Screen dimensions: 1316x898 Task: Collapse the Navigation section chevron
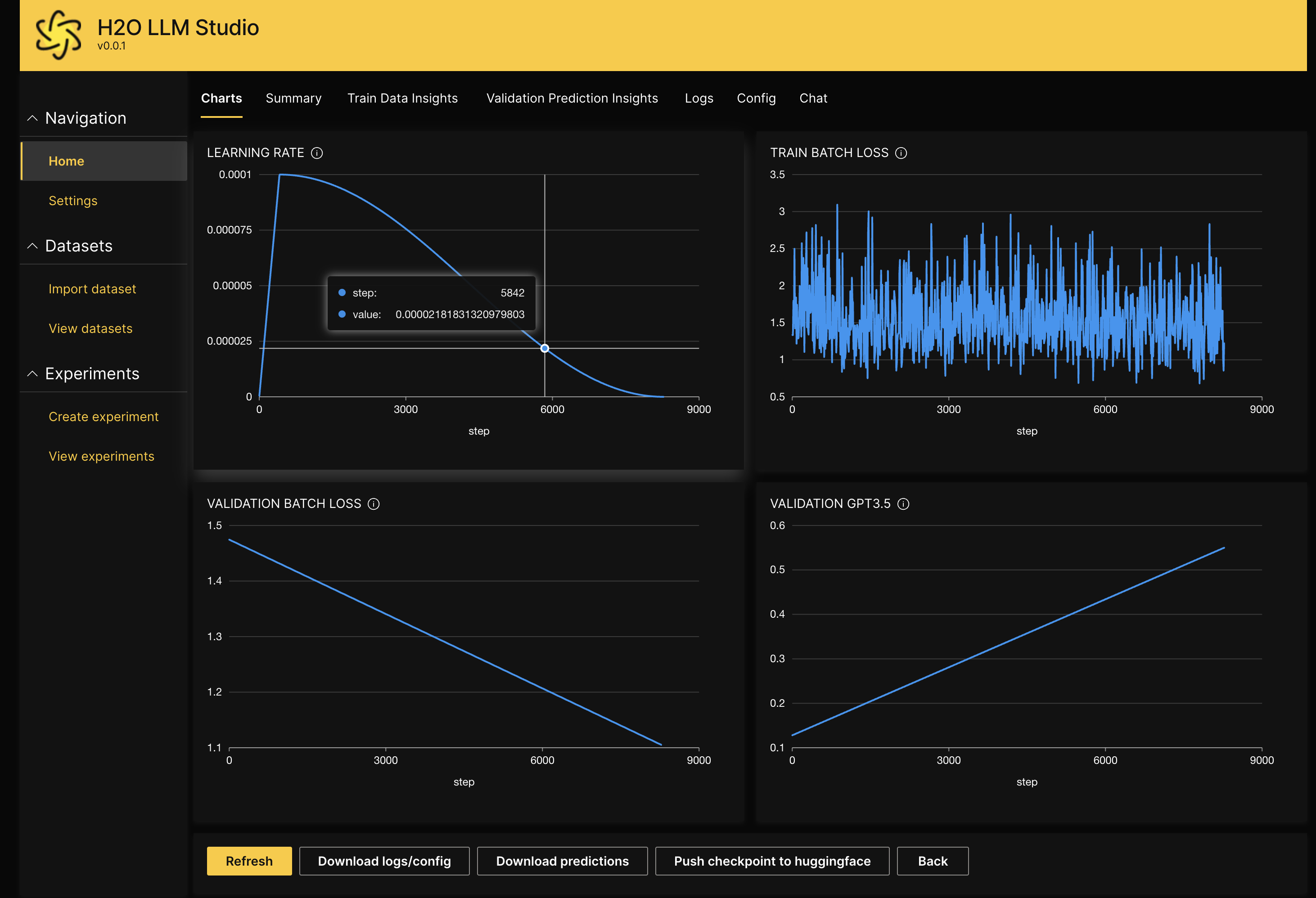coord(33,118)
